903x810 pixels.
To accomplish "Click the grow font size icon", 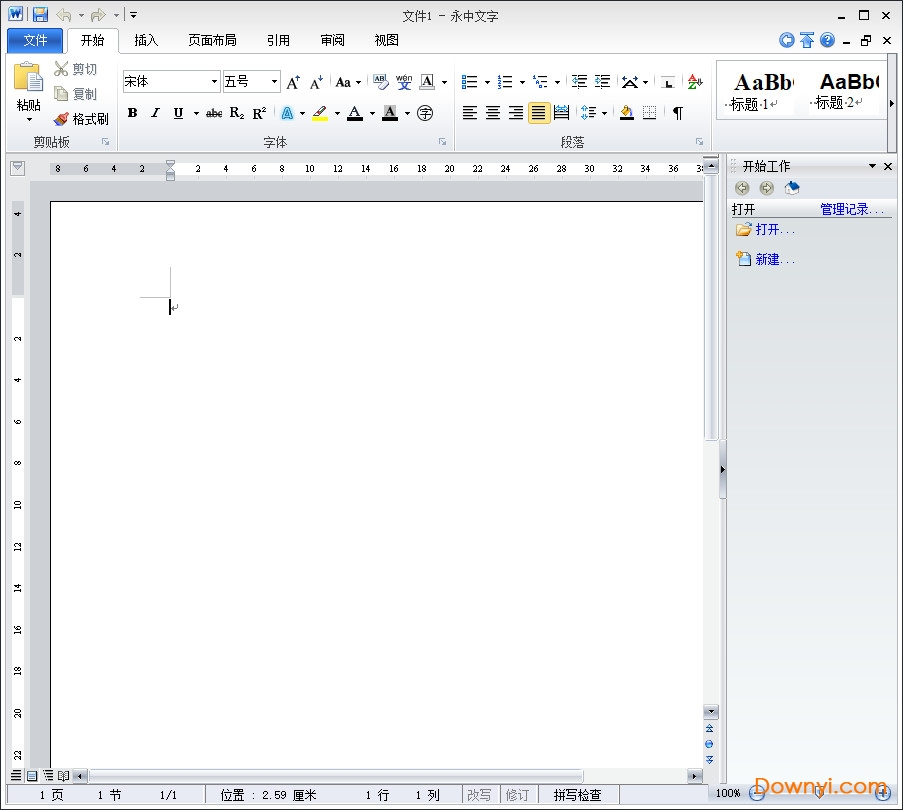I will [x=293, y=82].
